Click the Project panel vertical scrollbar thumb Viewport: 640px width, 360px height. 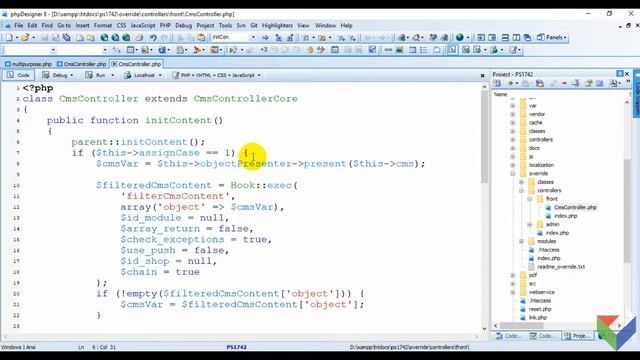[x=627, y=210]
